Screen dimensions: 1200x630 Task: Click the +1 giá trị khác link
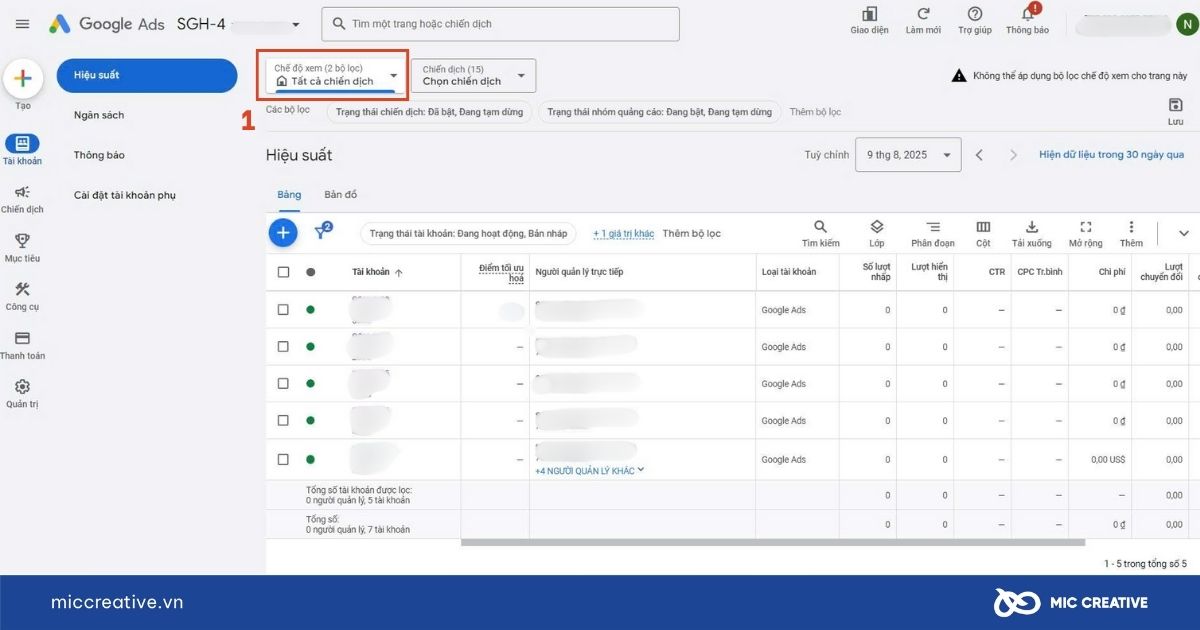click(x=623, y=233)
